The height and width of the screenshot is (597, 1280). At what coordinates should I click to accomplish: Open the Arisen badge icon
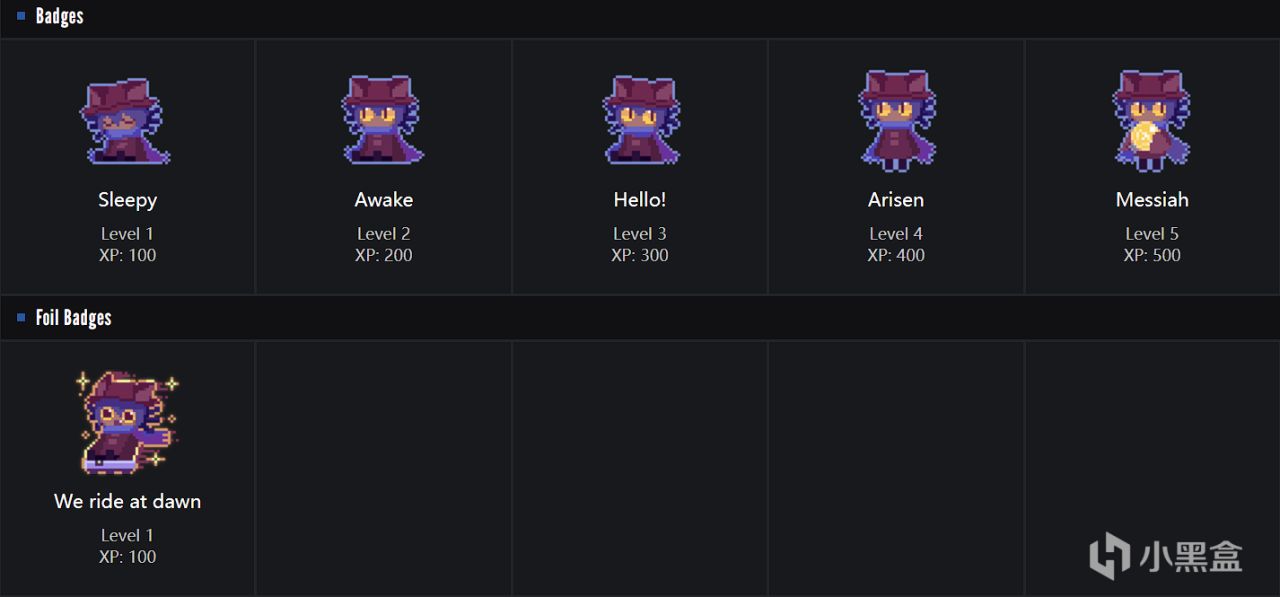[x=896, y=120]
